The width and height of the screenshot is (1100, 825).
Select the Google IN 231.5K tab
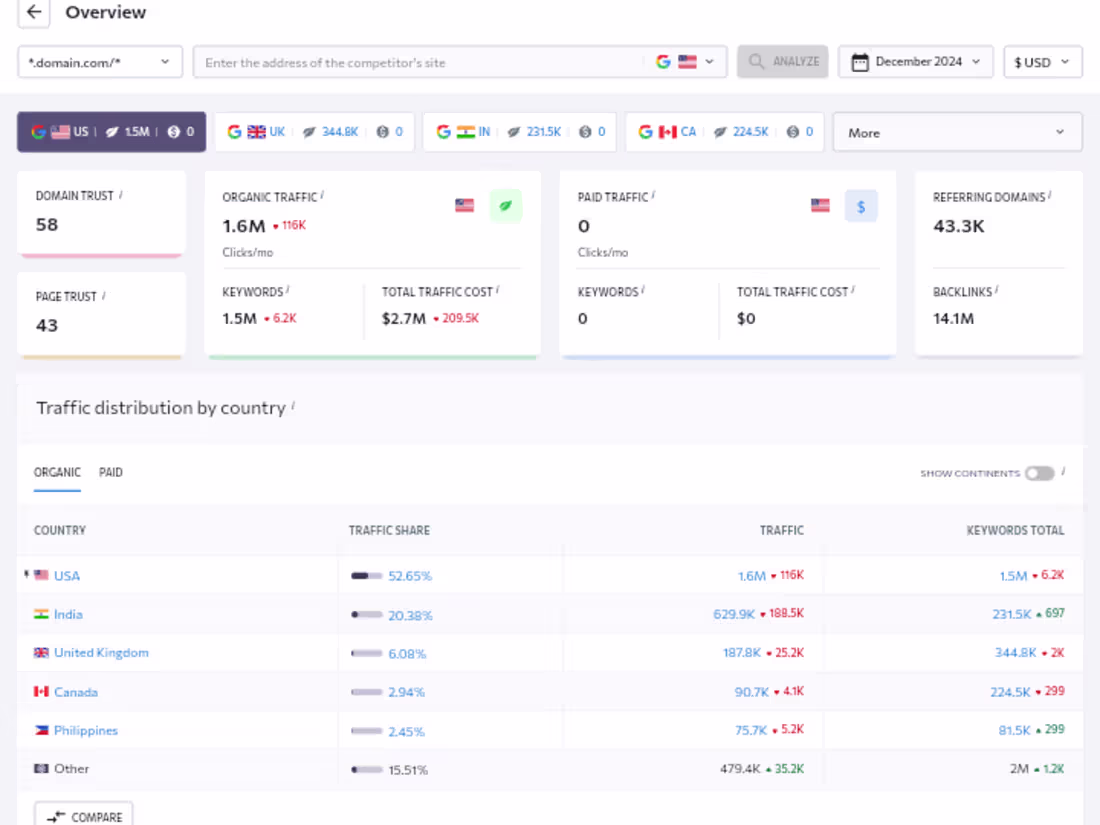coord(521,132)
